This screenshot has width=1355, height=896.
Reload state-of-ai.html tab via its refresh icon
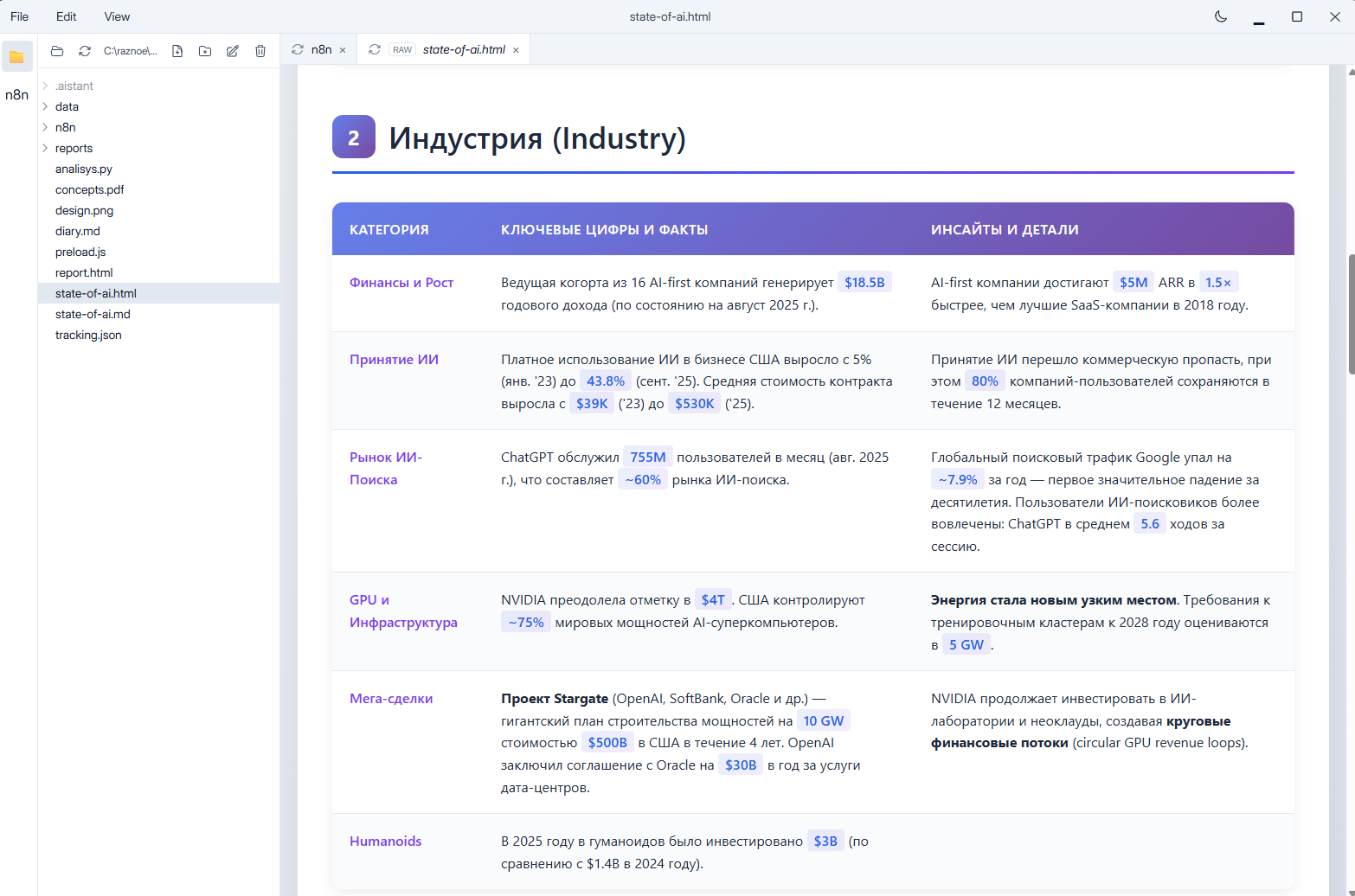(375, 49)
